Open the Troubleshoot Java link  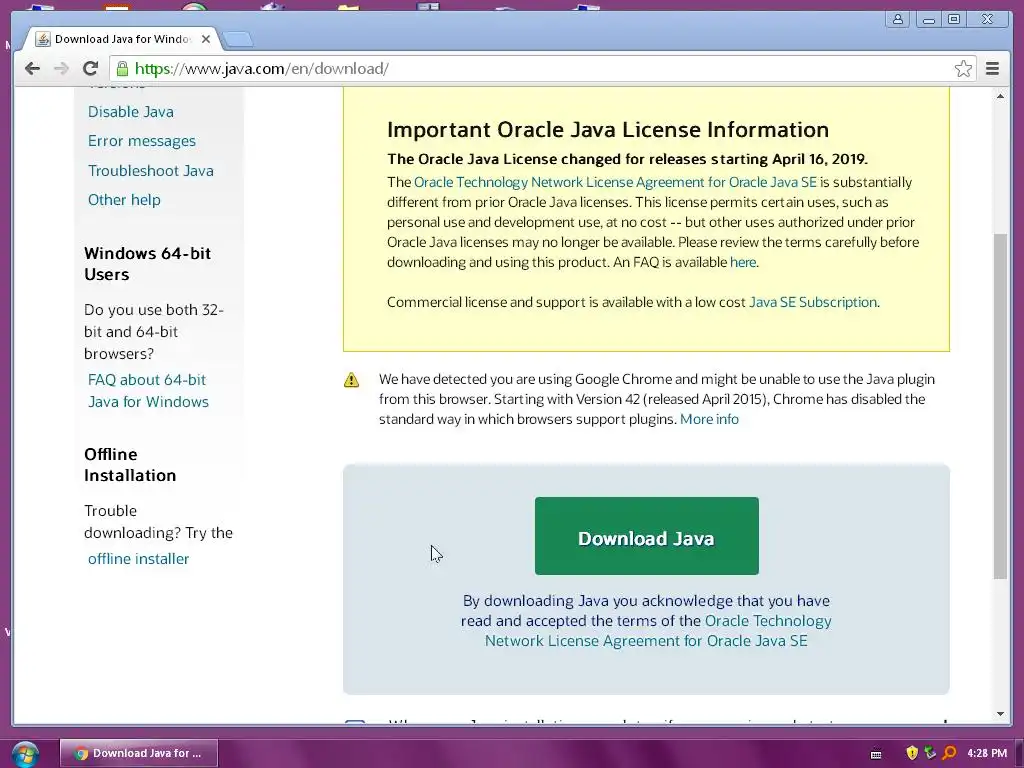[x=151, y=170]
